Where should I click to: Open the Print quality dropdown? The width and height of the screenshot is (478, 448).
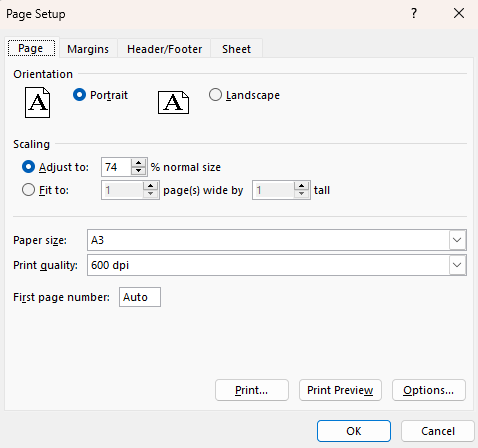tap(457, 265)
